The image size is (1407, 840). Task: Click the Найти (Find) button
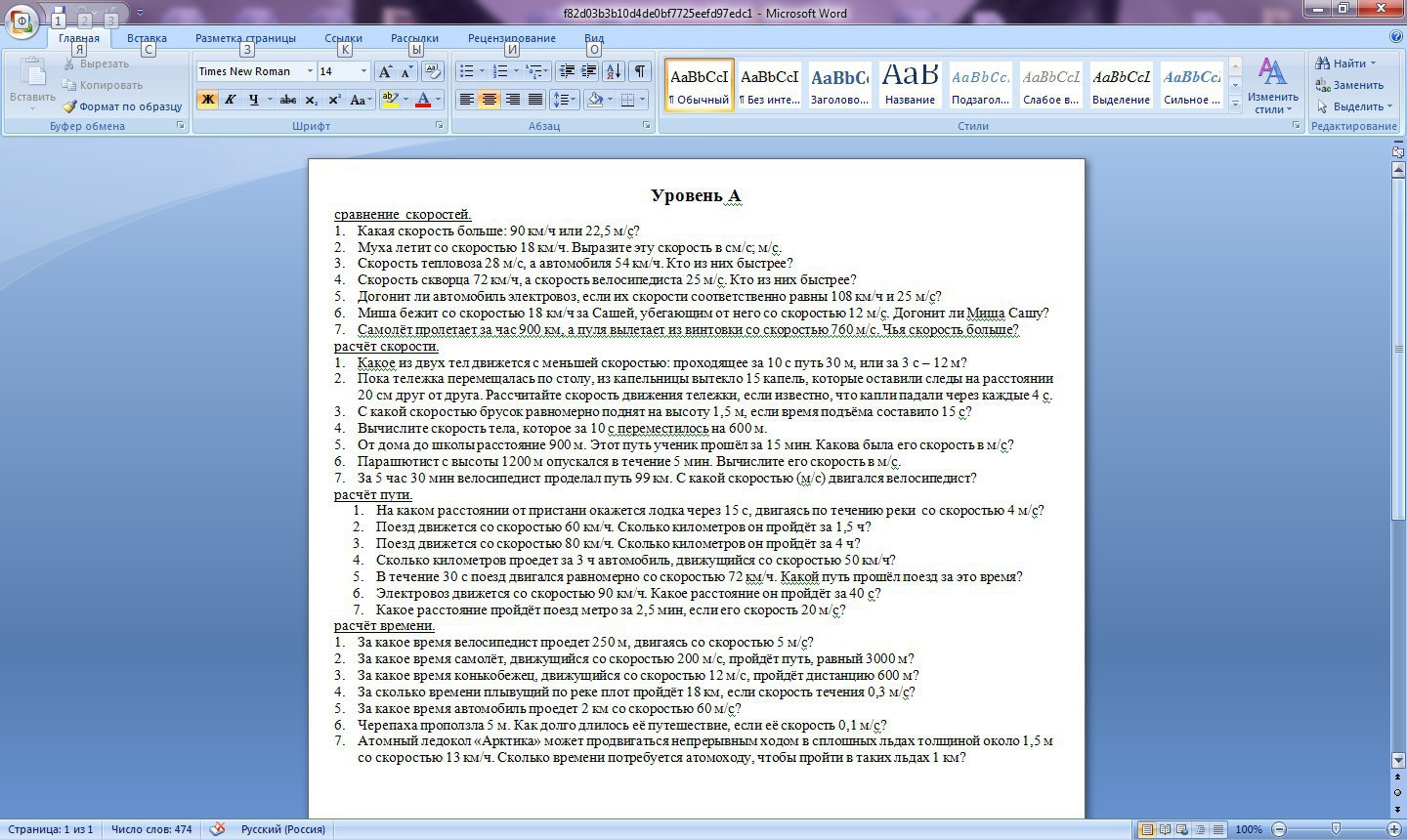(1347, 63)
